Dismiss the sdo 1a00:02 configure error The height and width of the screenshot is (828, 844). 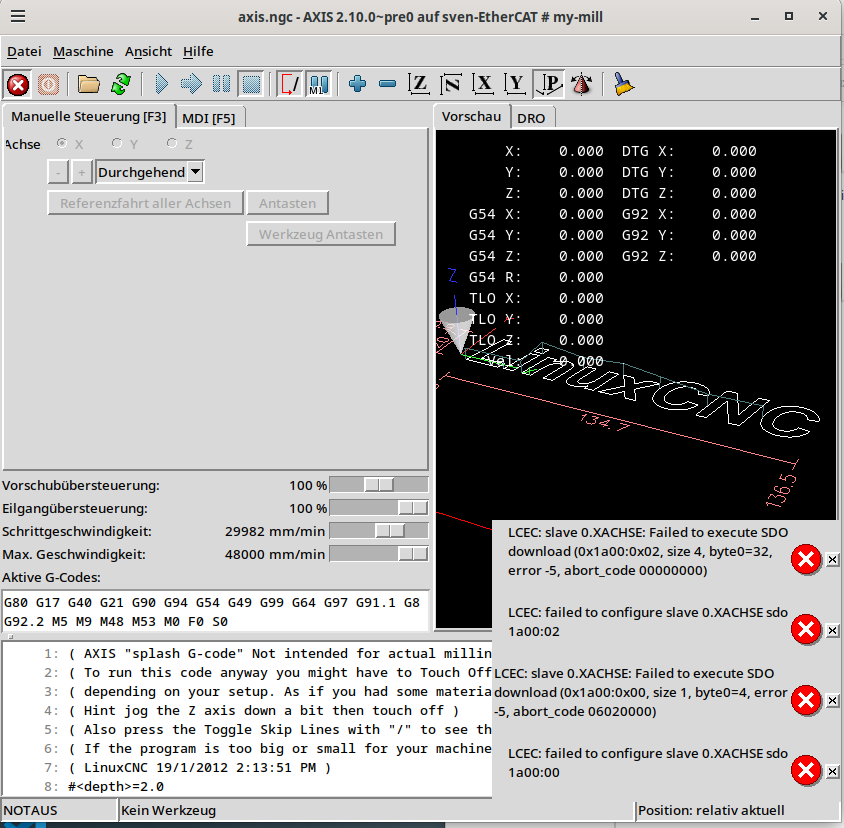pyautogui.click(x=832, y=630)
